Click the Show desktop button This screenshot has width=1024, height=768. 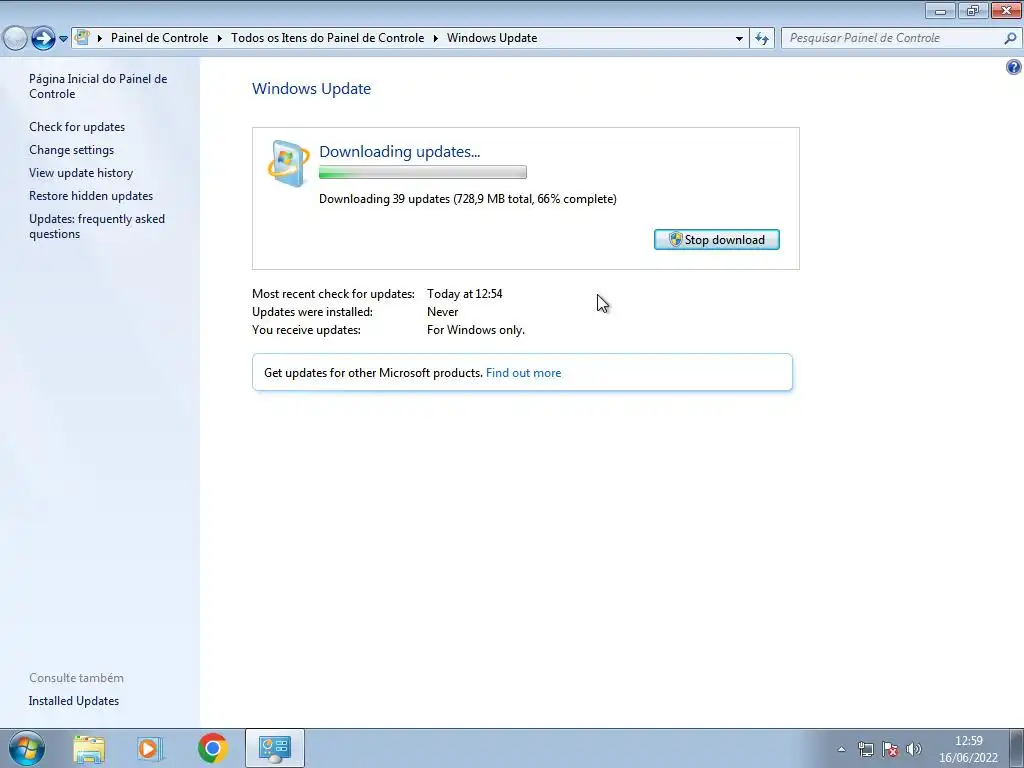coord(1017,748)
